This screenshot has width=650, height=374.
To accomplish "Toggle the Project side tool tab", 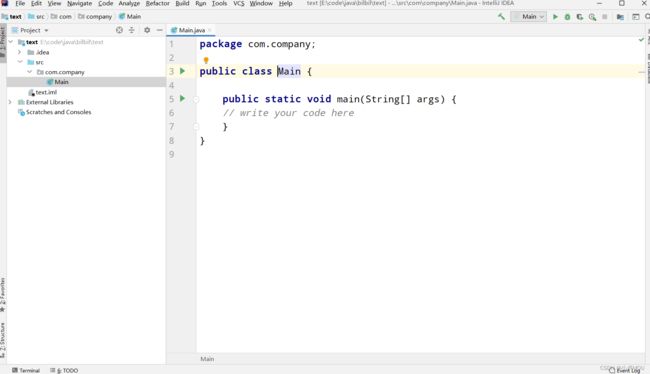I will (x=3, y=44).
